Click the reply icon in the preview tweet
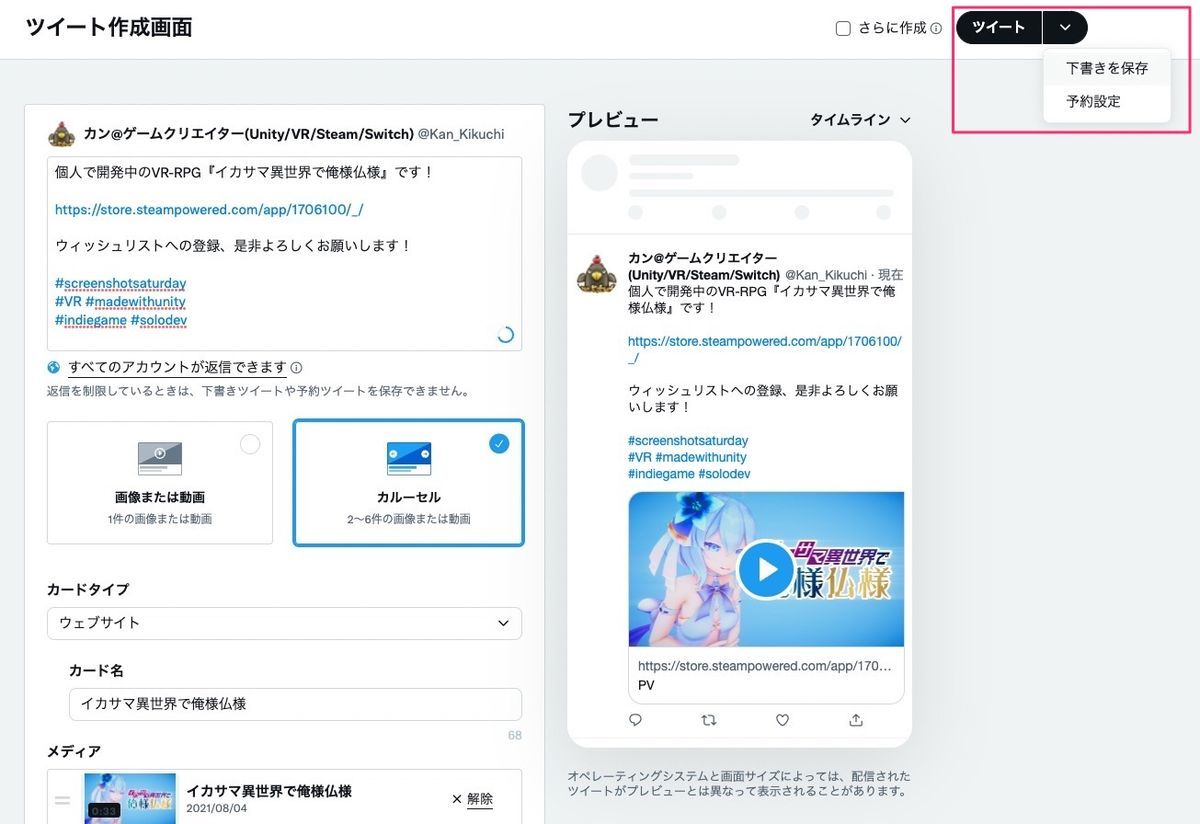1200x824 pixels. click(x=635, y=720)
